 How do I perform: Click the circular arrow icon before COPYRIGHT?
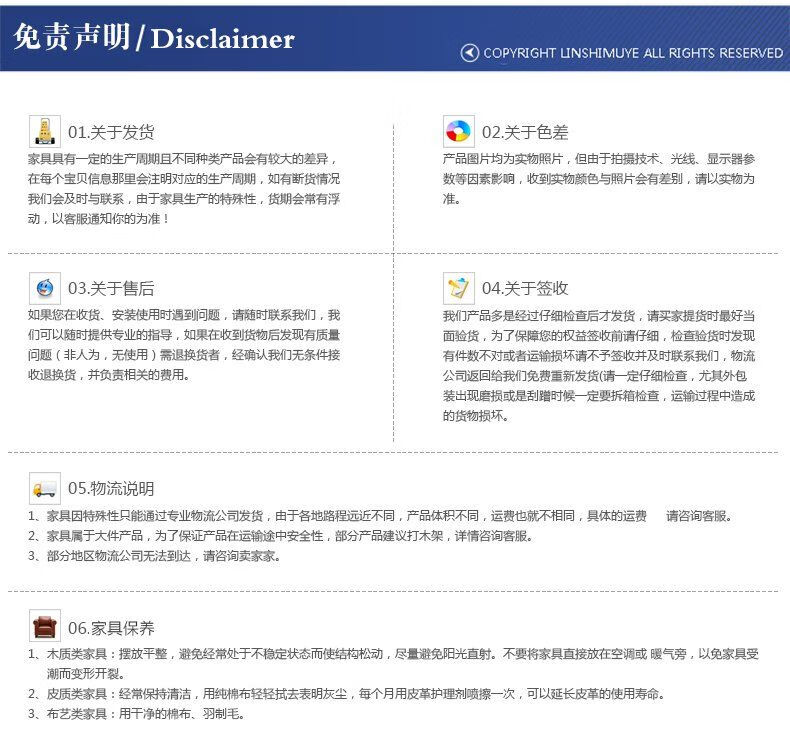point(469,53)
